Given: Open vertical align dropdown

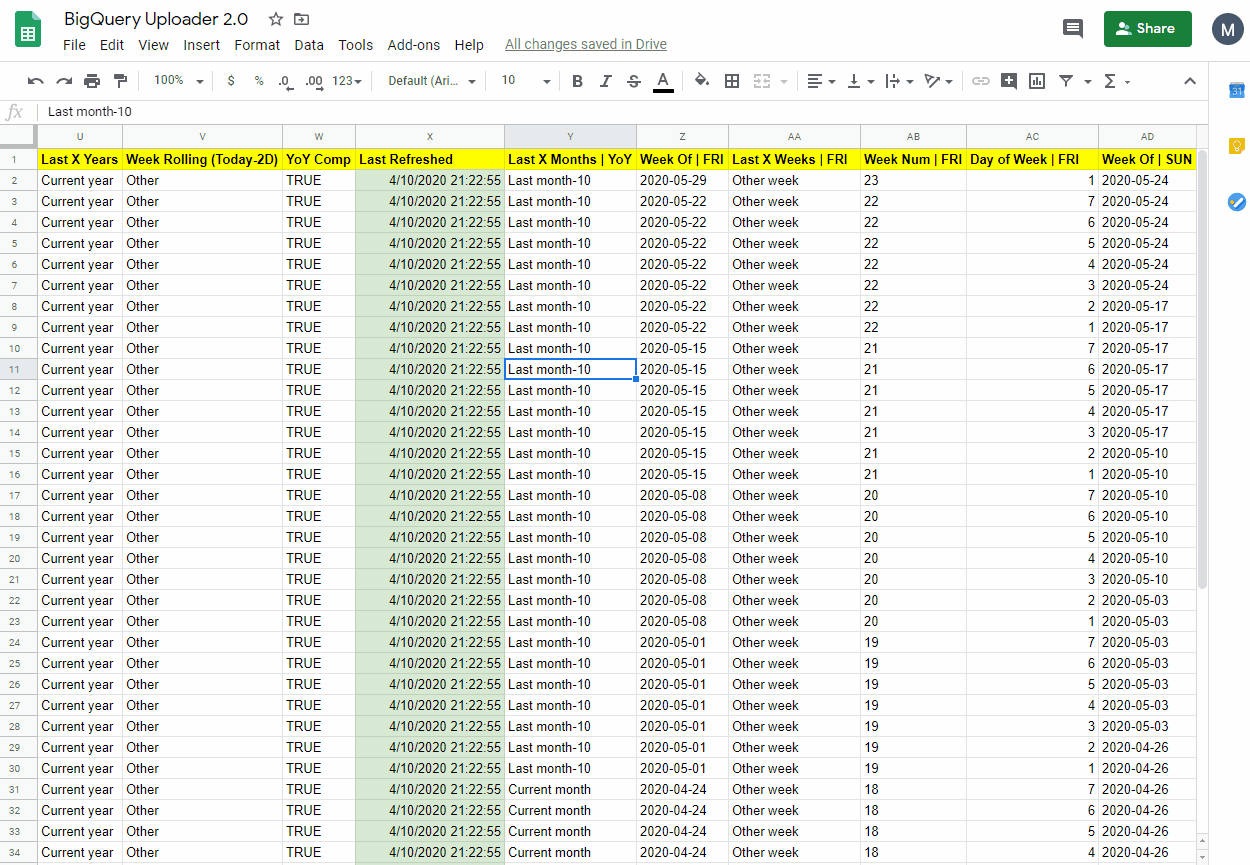Looking at the screenshot, I should 860,81.
